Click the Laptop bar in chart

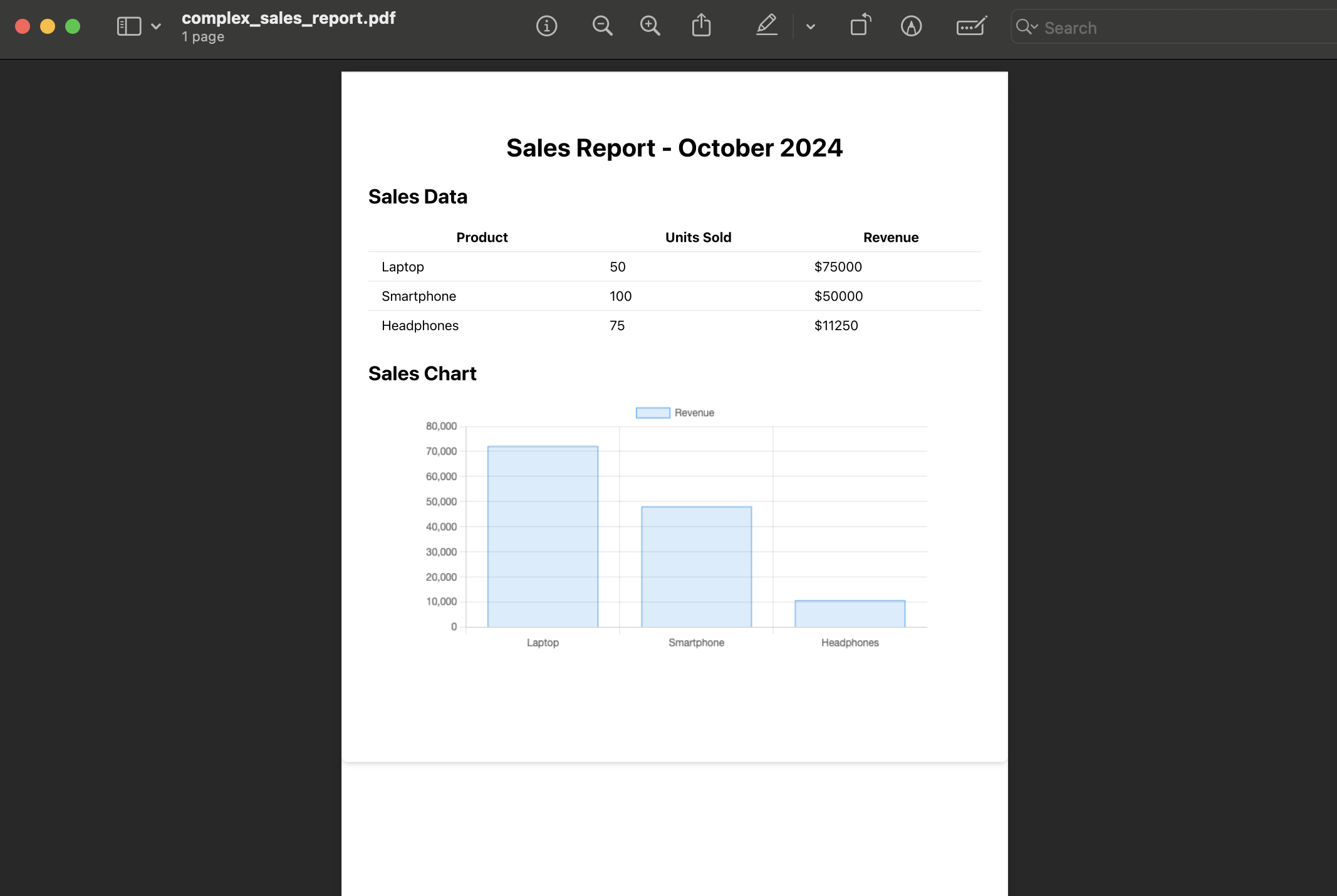click(x=543, y=536)
